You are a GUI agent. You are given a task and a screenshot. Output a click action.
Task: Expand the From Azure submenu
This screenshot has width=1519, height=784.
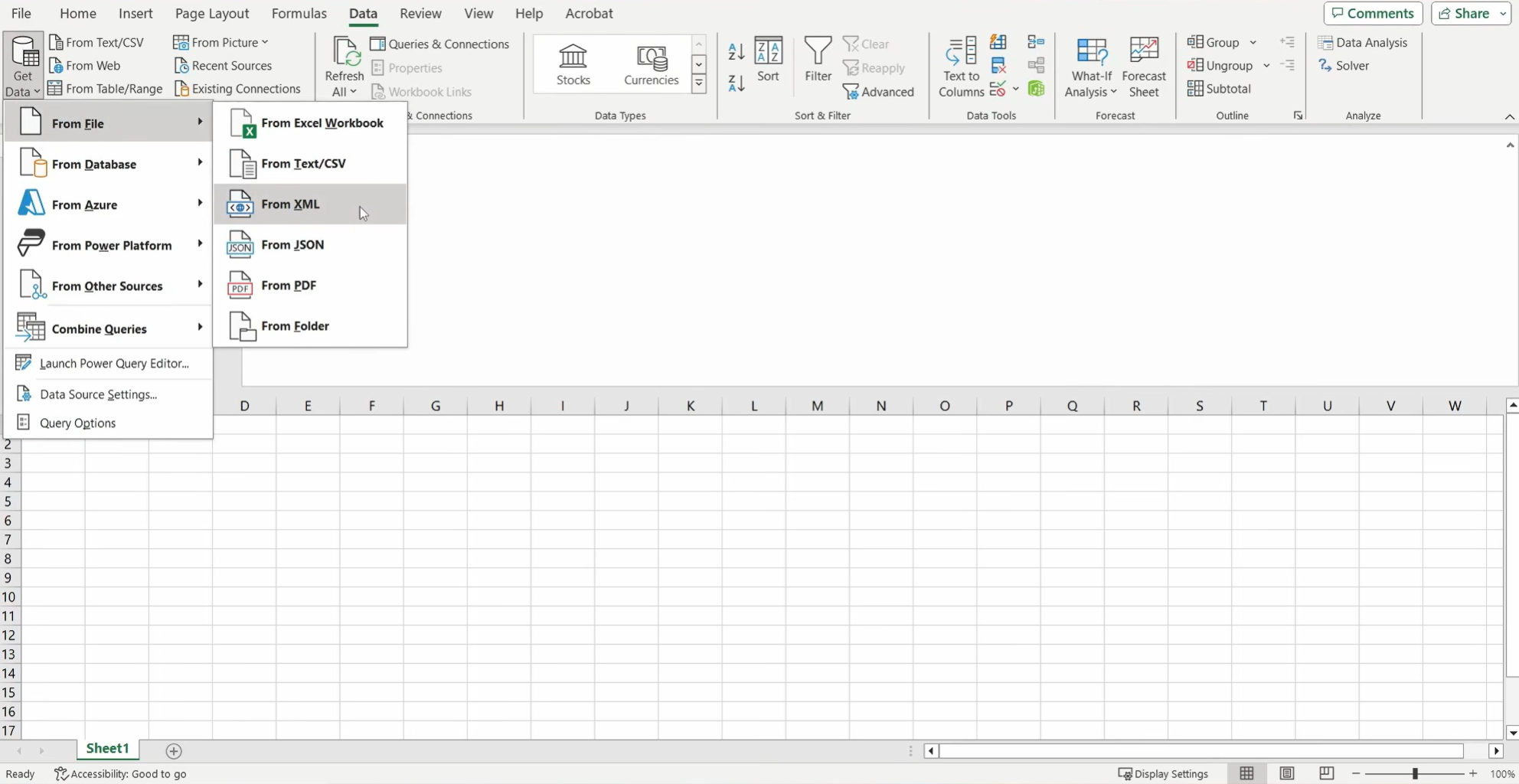click(109, 204)
